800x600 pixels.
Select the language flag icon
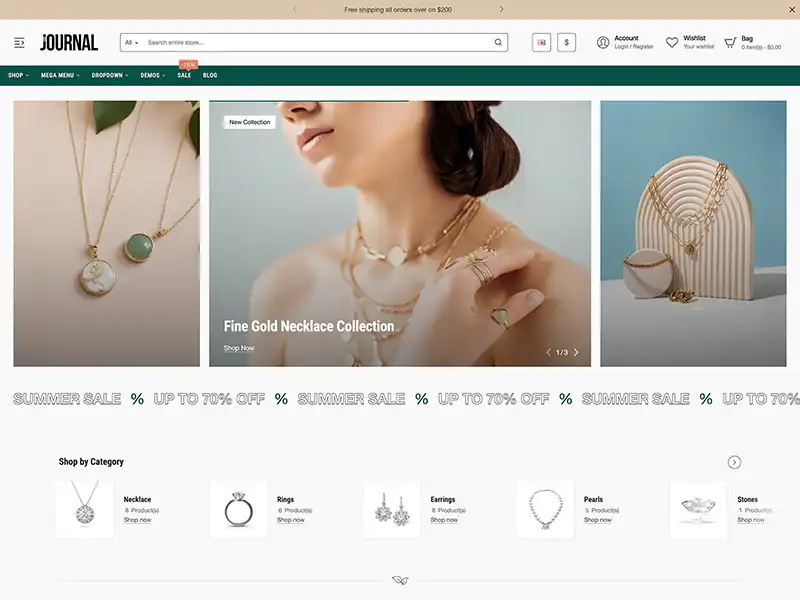(541, 41)
